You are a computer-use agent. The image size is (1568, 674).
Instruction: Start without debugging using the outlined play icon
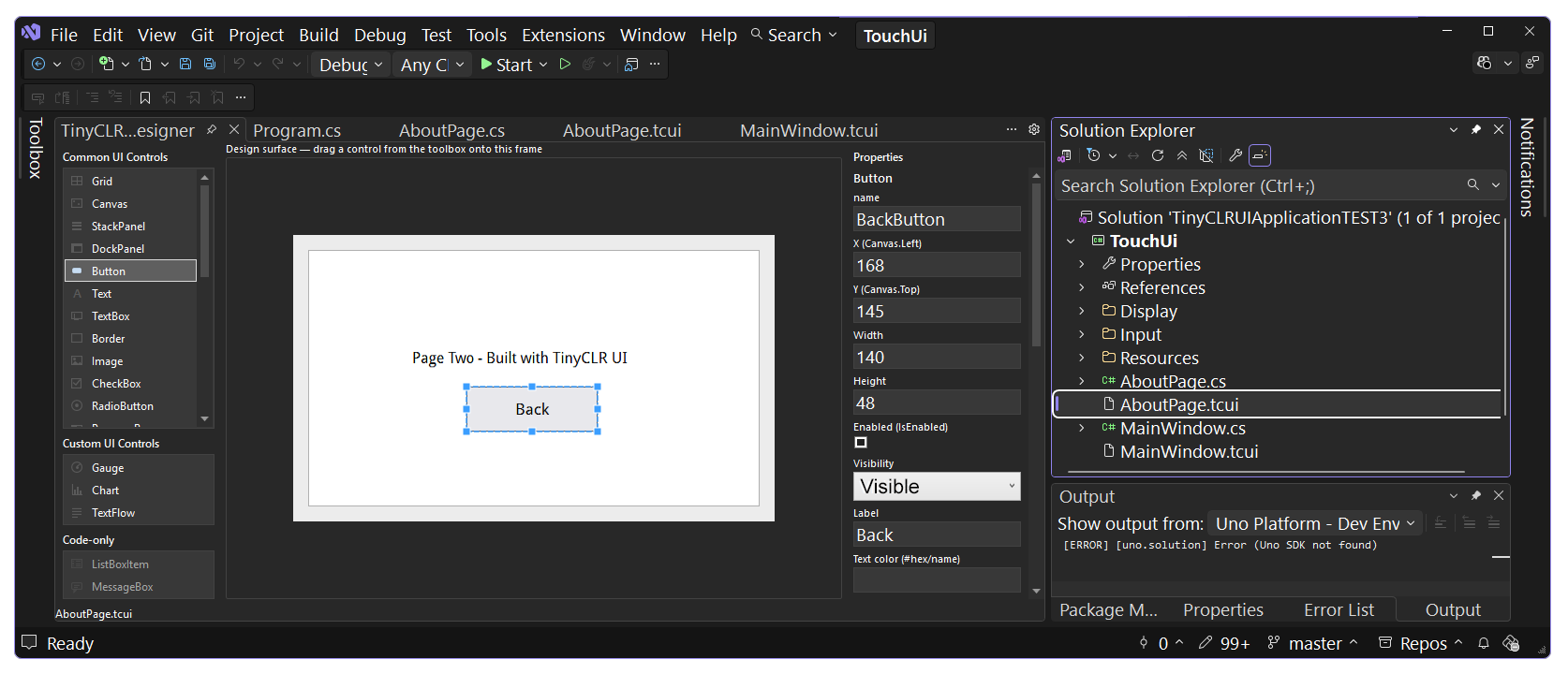click(x=565, y=65)
